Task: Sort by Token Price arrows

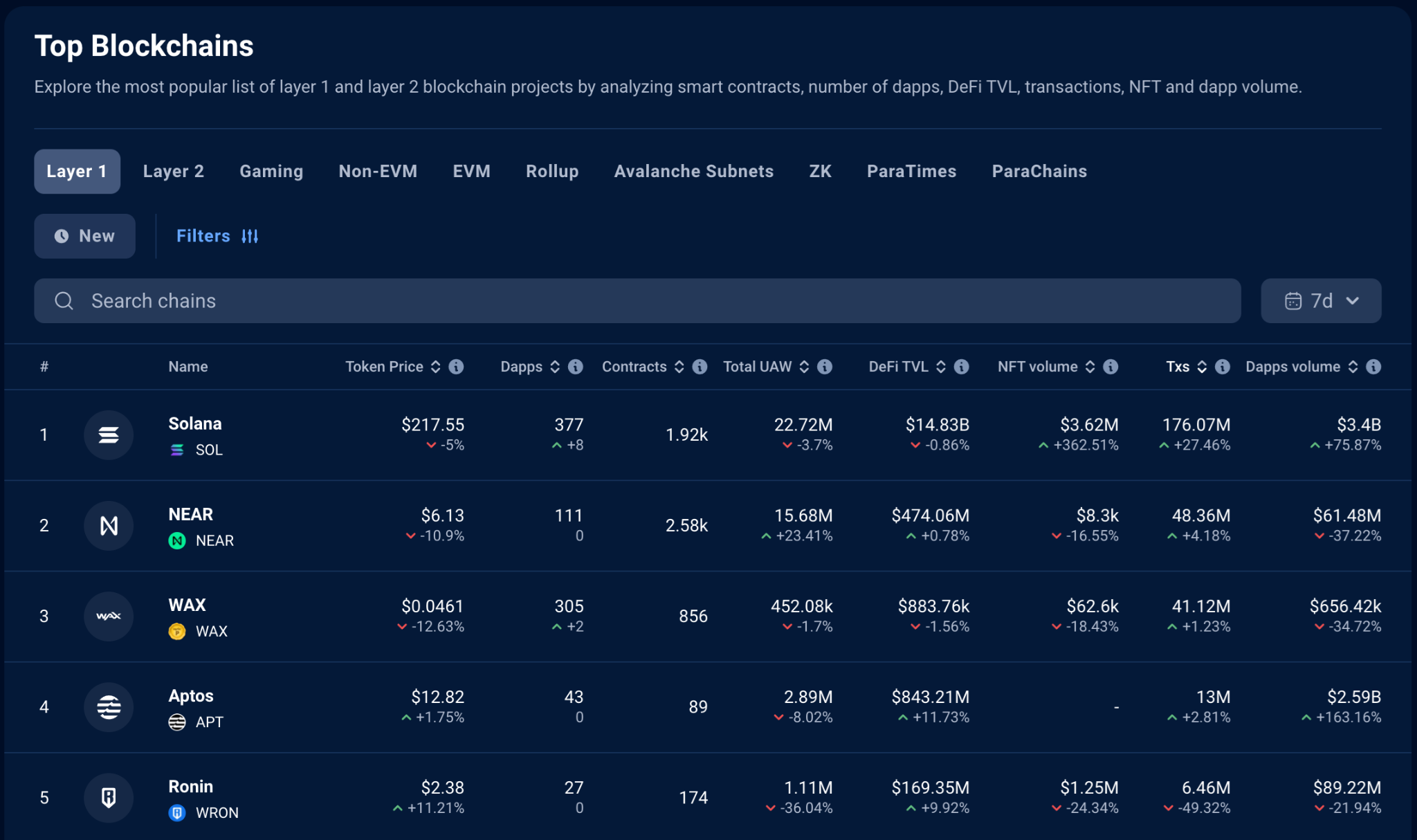Action: coord(435,367)
